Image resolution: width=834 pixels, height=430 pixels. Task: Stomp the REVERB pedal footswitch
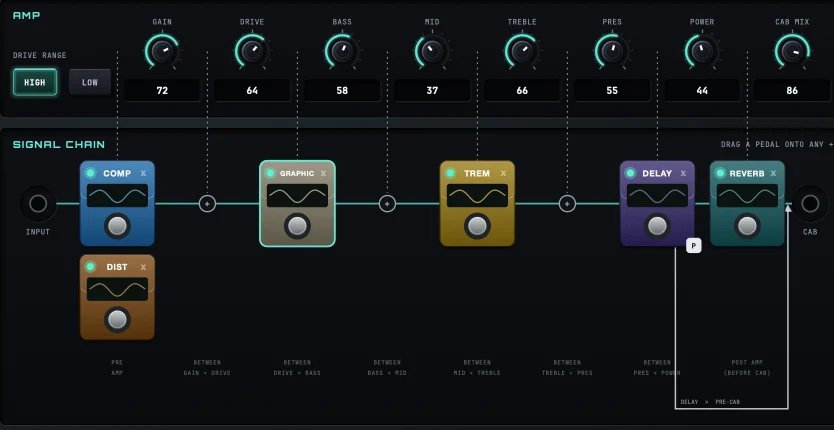747,226
